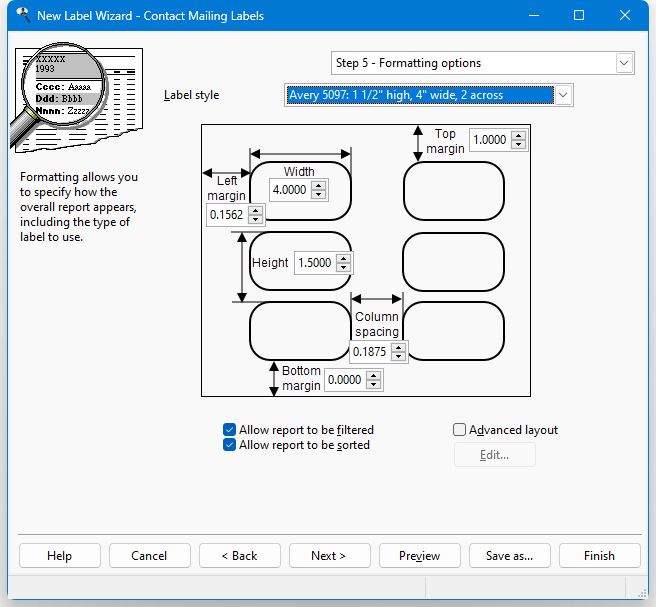This screenshot has width=656, height=607.
Task: Decrease the Bottom margin value
Action: [374, 384]
